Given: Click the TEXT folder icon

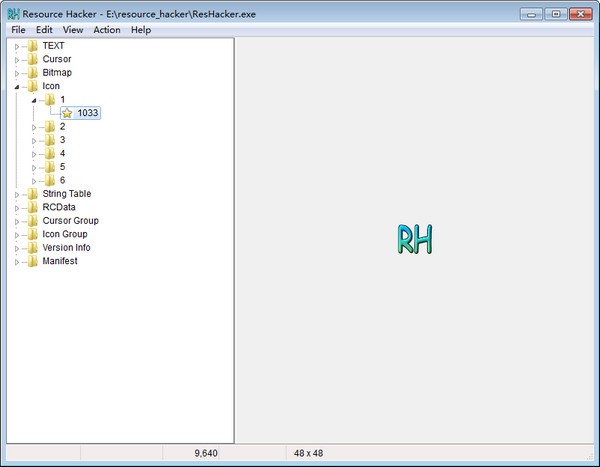Looking at the screenshot, I should pos(32,46).
